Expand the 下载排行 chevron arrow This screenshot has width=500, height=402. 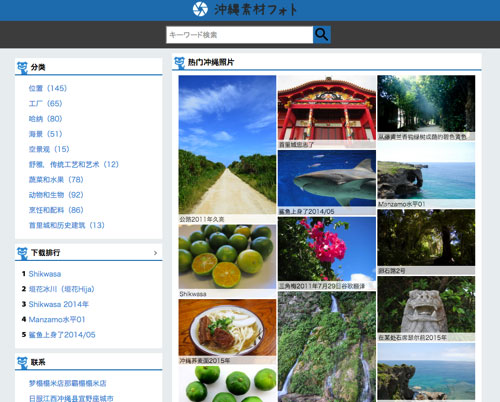tap(155, 253)
